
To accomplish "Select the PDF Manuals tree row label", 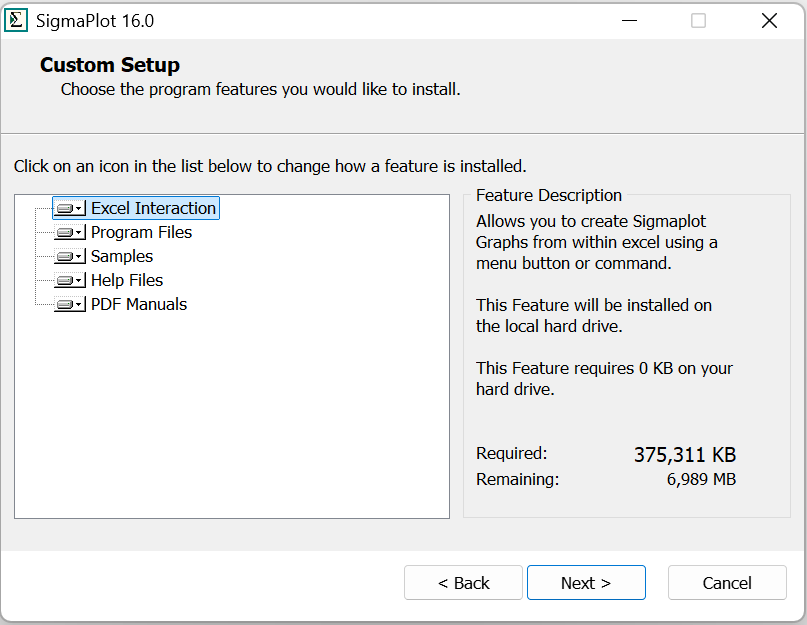I will tap(138, 304).
